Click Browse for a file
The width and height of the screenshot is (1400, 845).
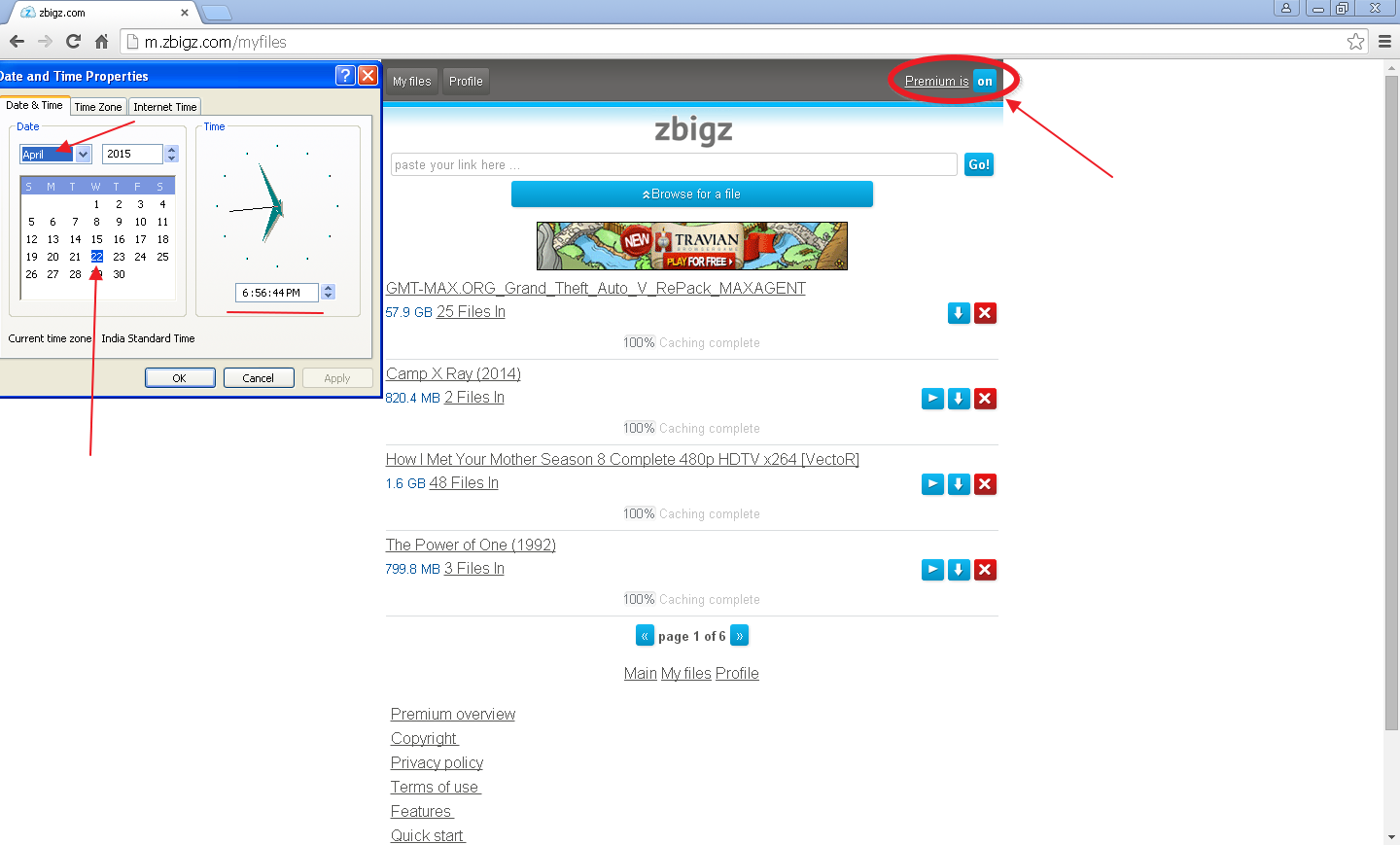[692, 194]
